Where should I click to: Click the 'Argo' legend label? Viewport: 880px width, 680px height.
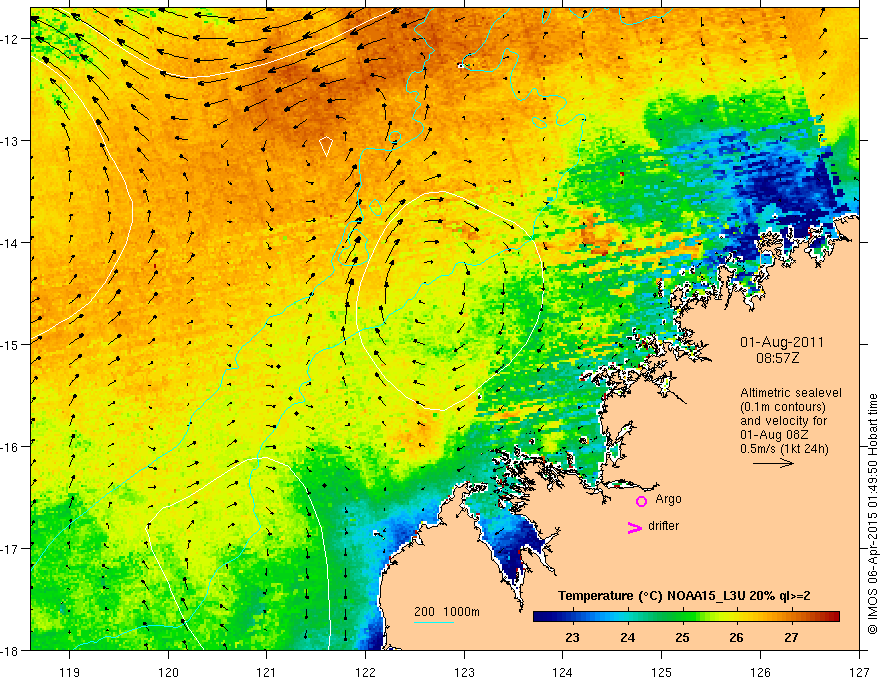coord(668,499)
